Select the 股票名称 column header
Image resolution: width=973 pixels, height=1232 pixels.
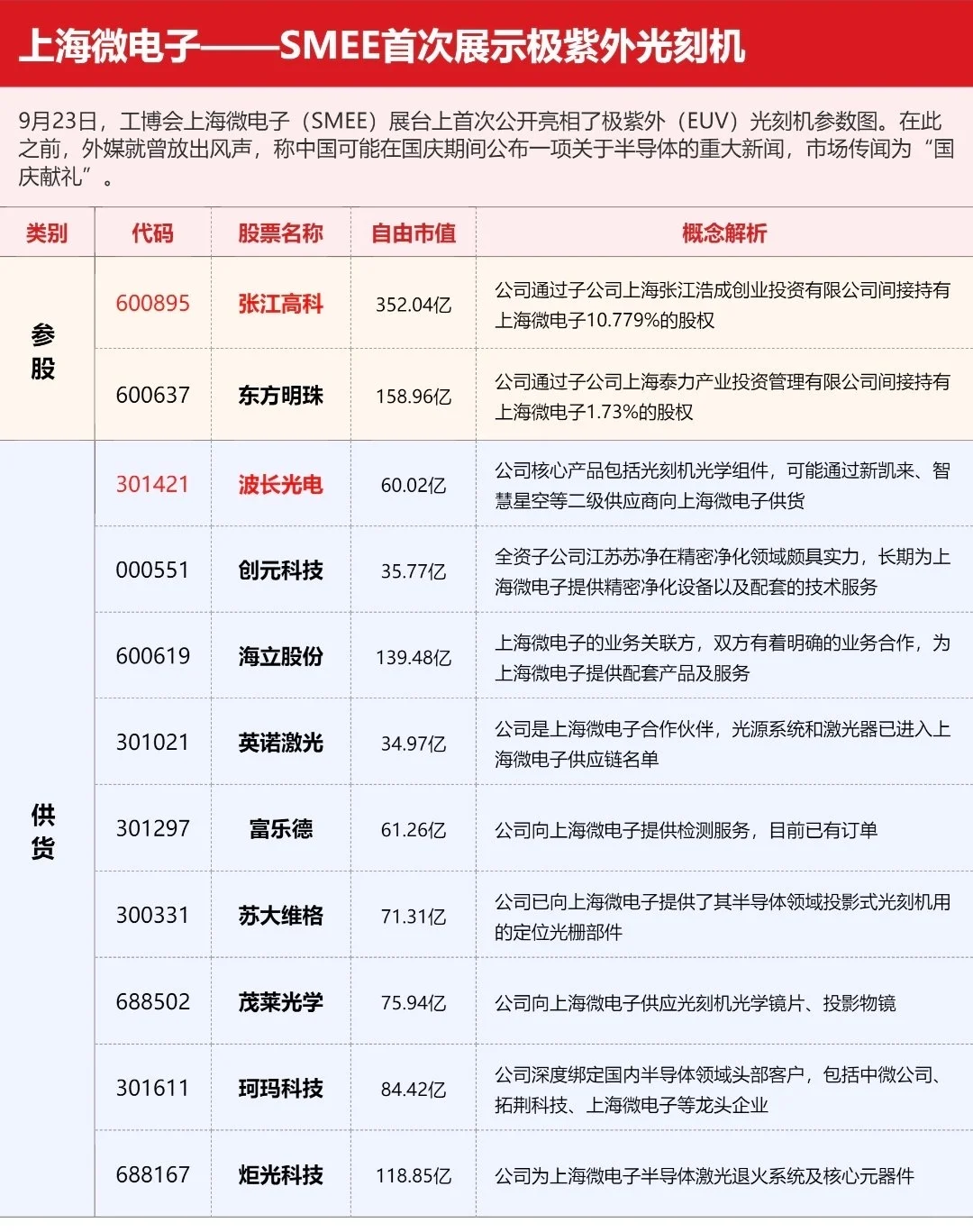pyautogui.click(x=279, y=233)
